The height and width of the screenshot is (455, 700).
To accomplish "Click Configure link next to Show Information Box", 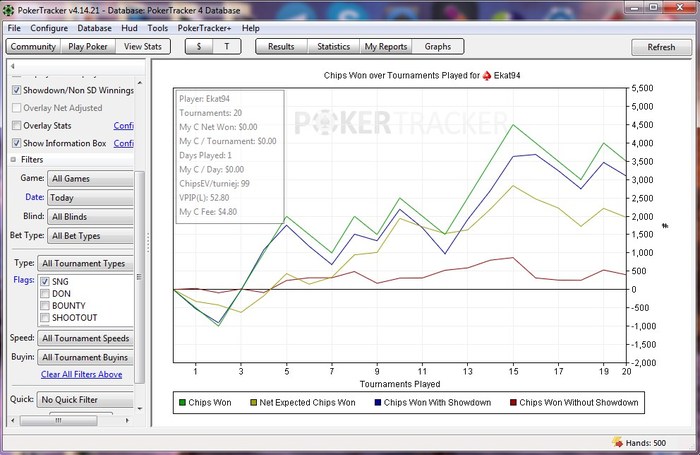I will pyautogui.click(x=124, y=143).
